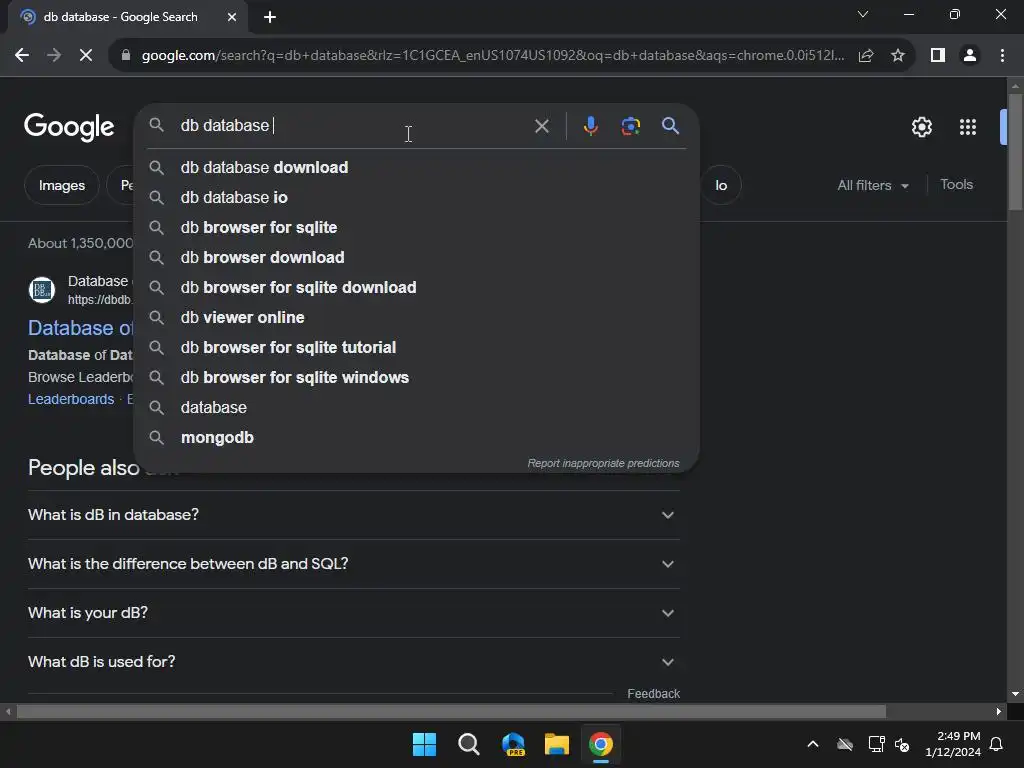Pick suggestion db viewer online
Image resolution: width=1024 pixels, height=768 pixels.
click(416, 317)
